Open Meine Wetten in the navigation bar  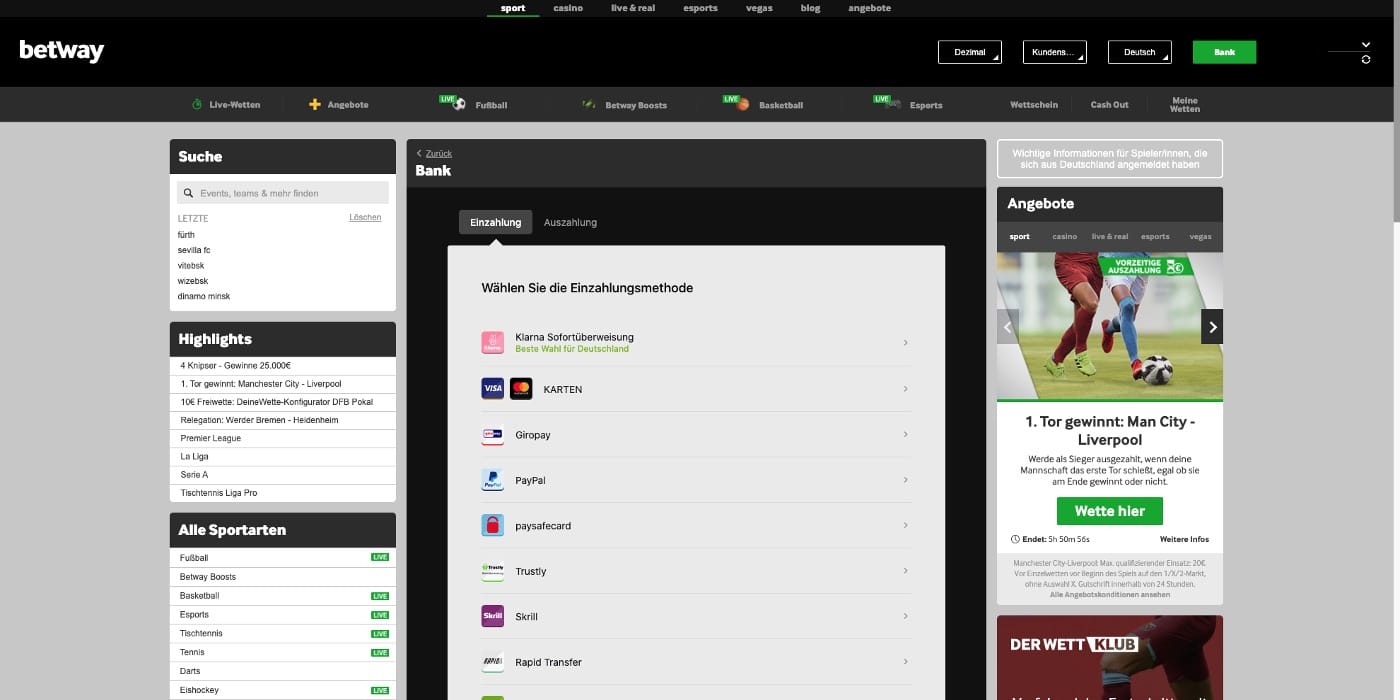1185,104
